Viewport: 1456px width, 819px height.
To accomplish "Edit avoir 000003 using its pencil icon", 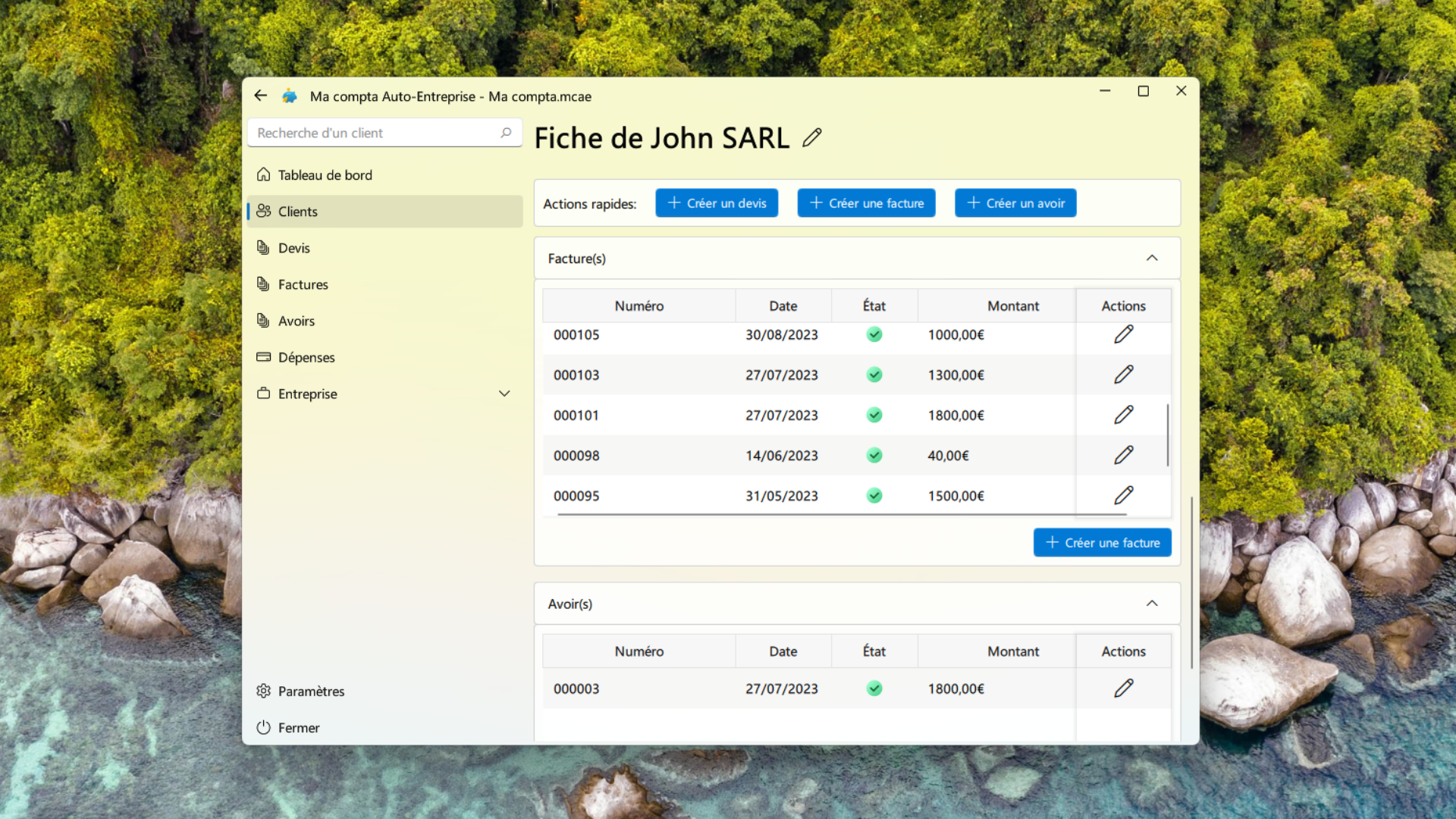I will tap(1125, 688).
